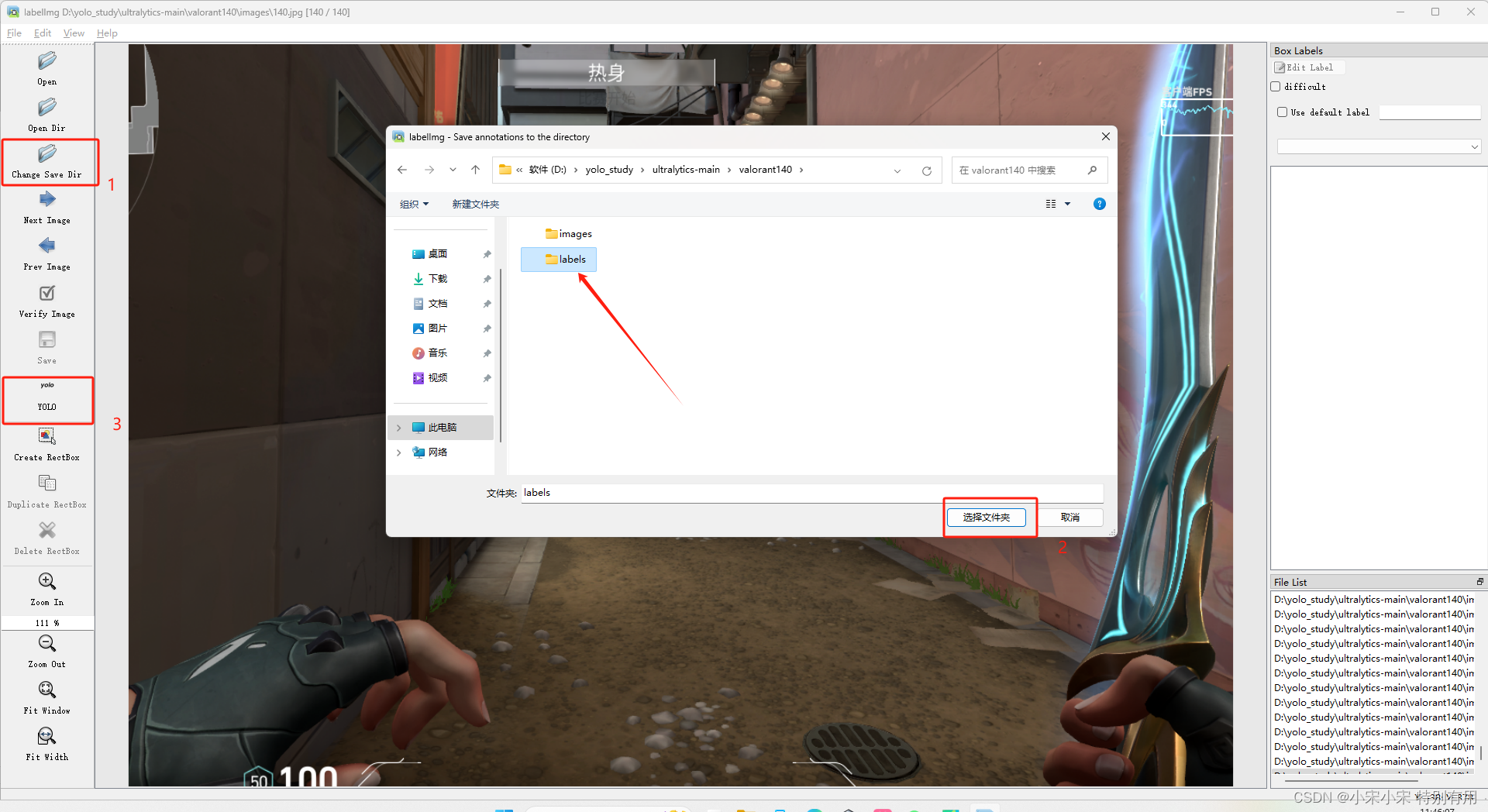This screenshot has height=812, width=1488.
Task: Click the dialog back navigation arrow
Action: pyautogui.click(x=402, y=170)
